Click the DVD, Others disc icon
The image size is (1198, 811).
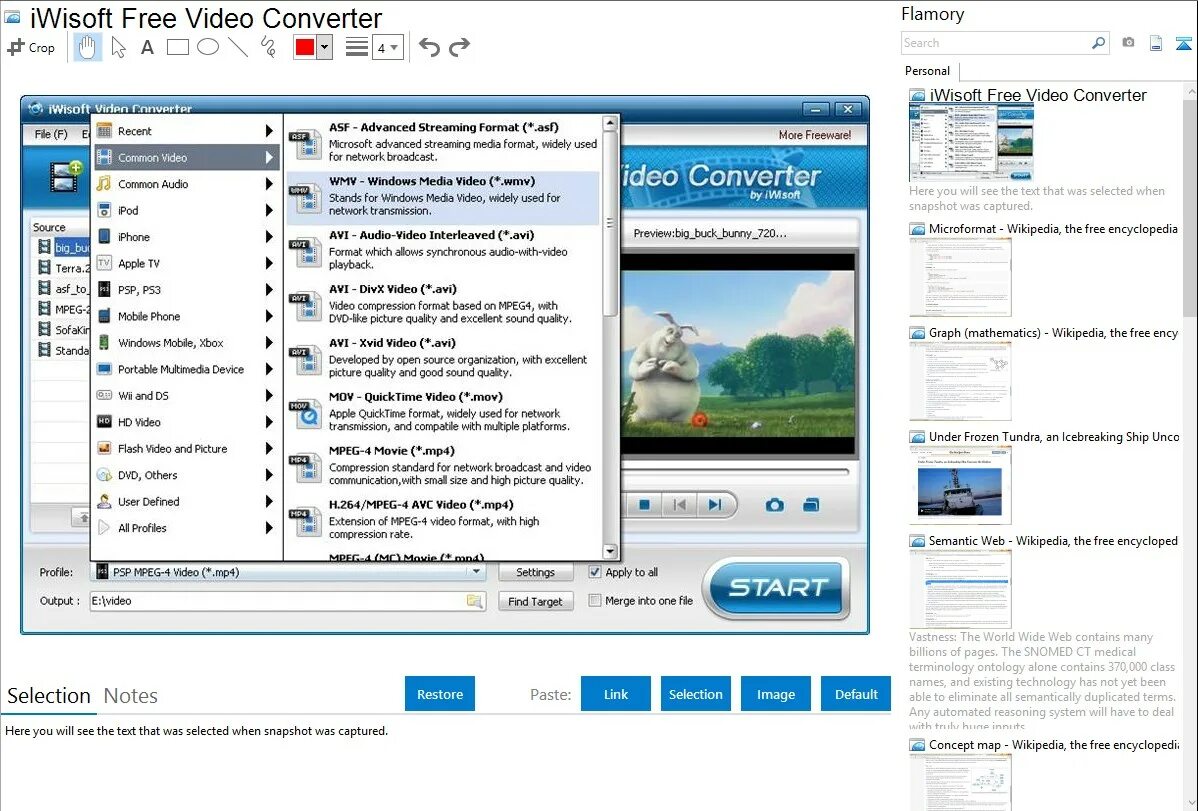104,475
